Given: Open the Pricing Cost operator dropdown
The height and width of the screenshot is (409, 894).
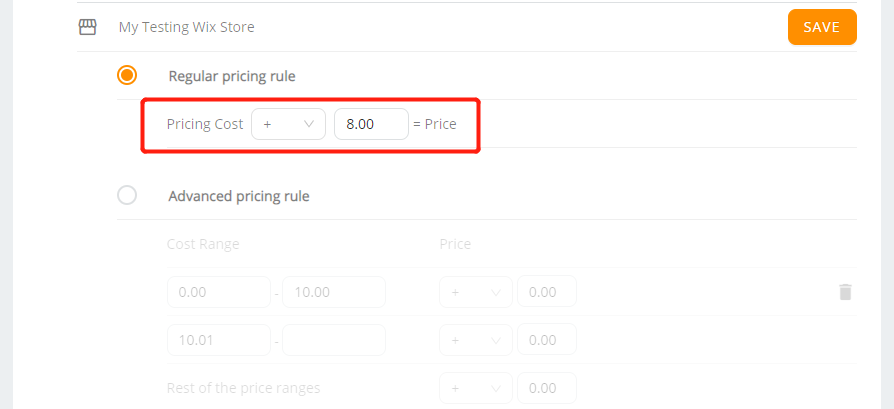Looking at the screenshot, I should click(288, 124).
